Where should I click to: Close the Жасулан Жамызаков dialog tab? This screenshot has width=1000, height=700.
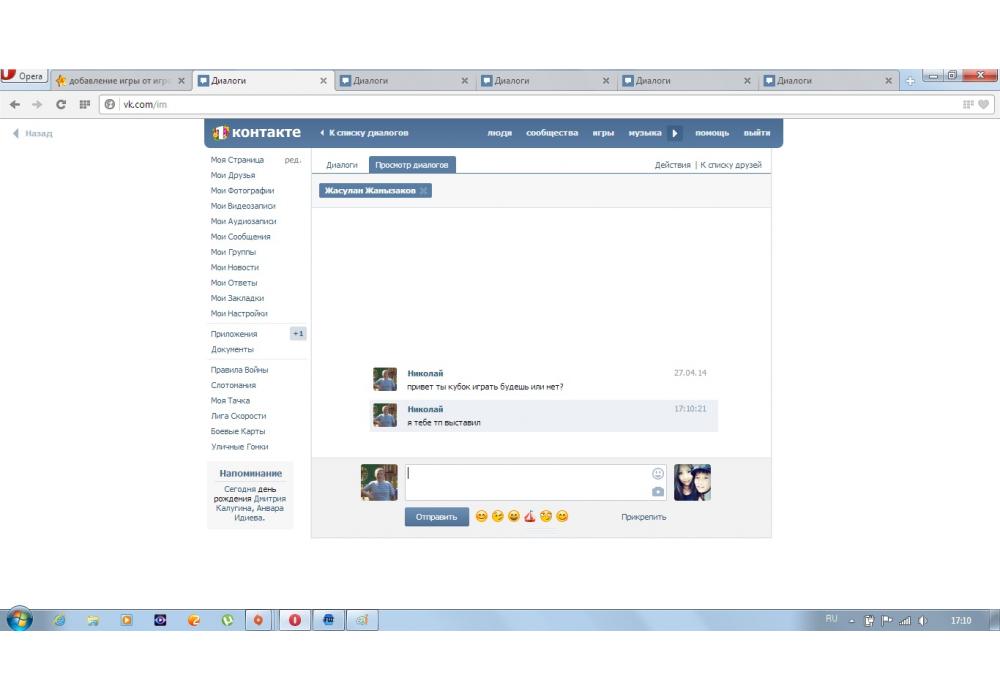(x=423, y=190)
